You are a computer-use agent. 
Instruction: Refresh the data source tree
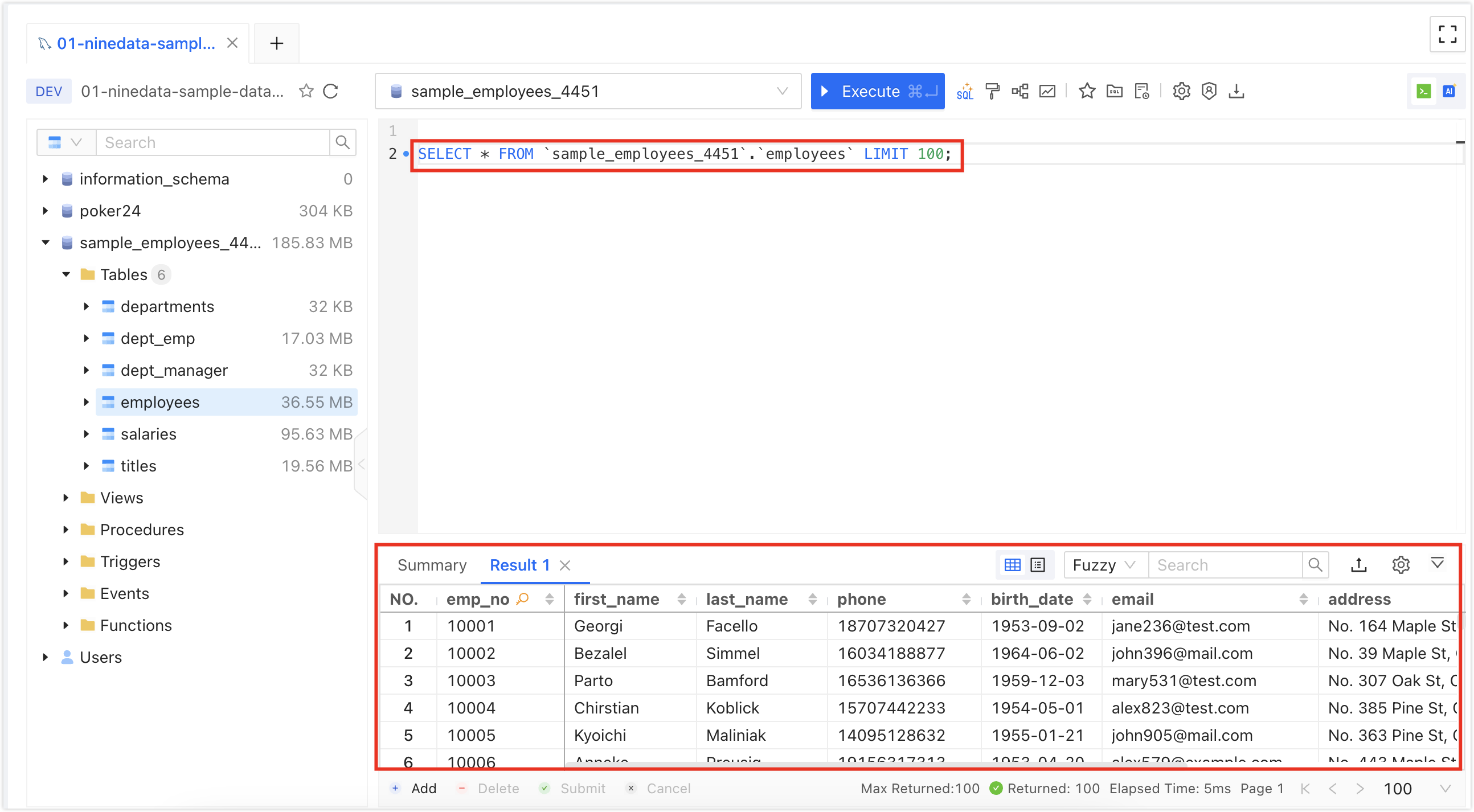pyautogui.click(x=331, y=91)
